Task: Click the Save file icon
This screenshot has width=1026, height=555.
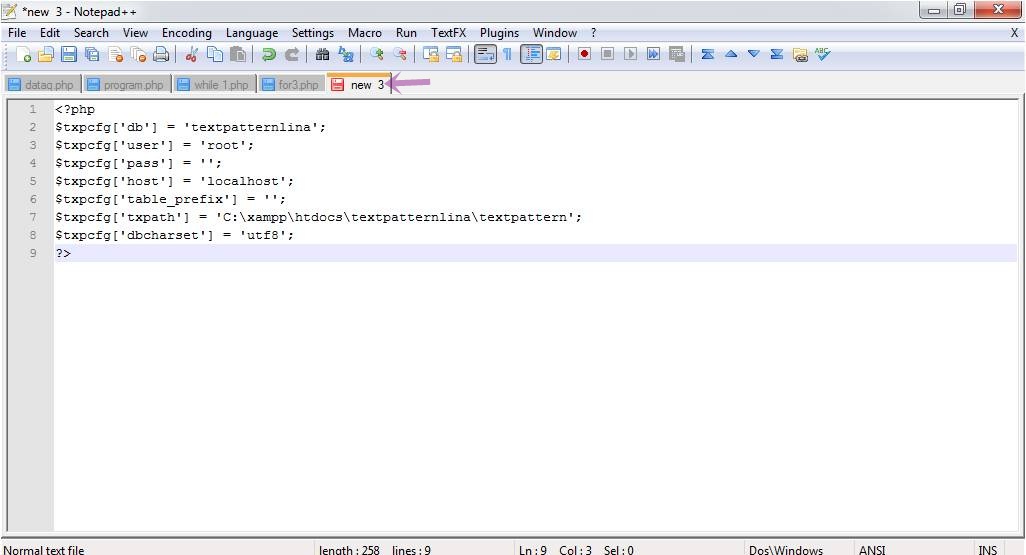Action: click(x=69, y=55)
